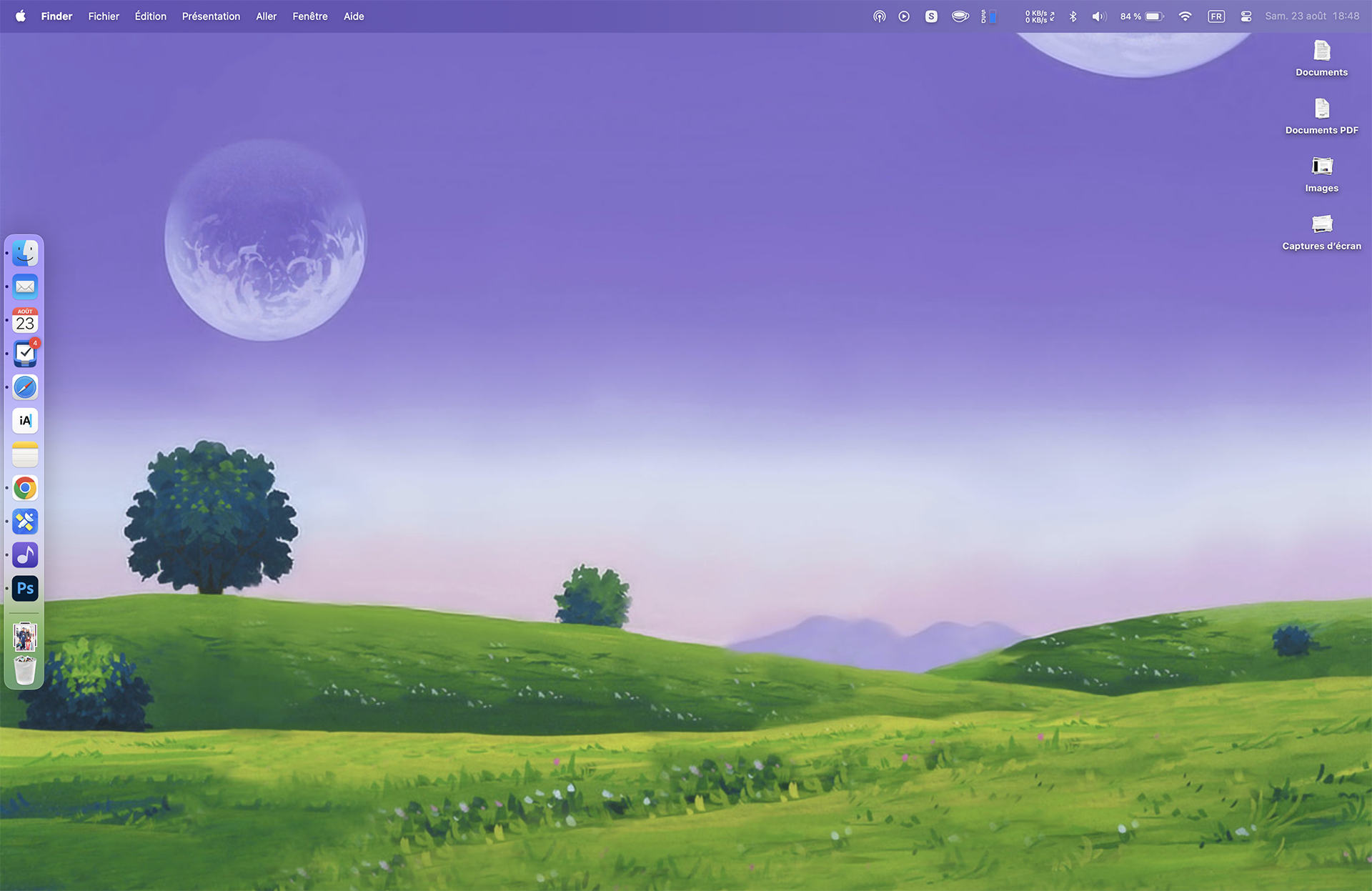1372x891 pixels.
Task: Open the Aller menu
Action: [267, 16]
